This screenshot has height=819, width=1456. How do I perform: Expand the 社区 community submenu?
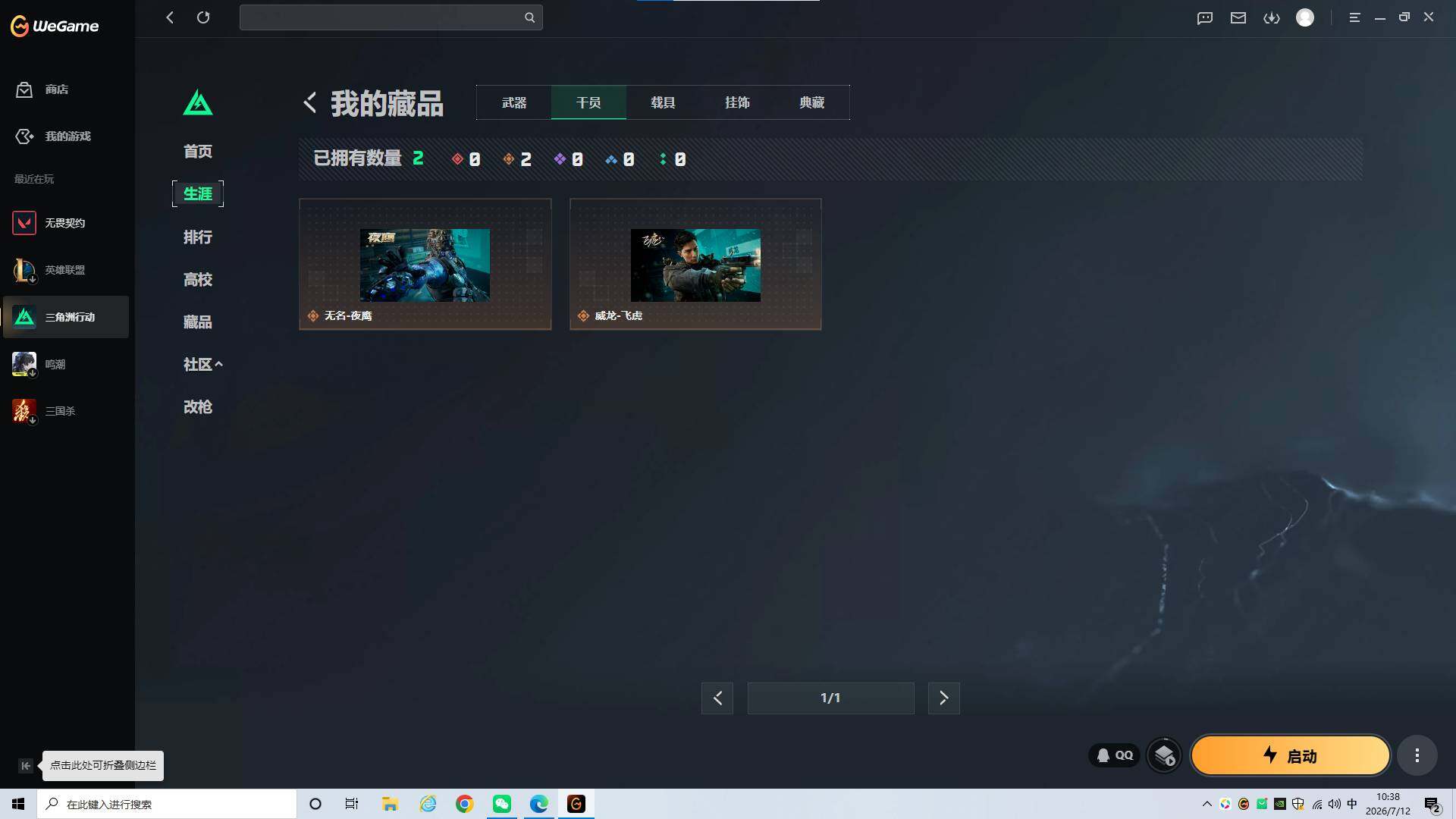(203, 365)
